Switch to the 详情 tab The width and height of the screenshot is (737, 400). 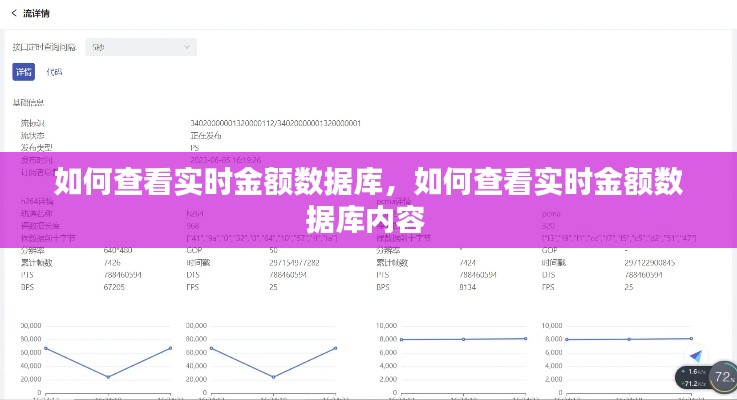[x=23, y=72]
